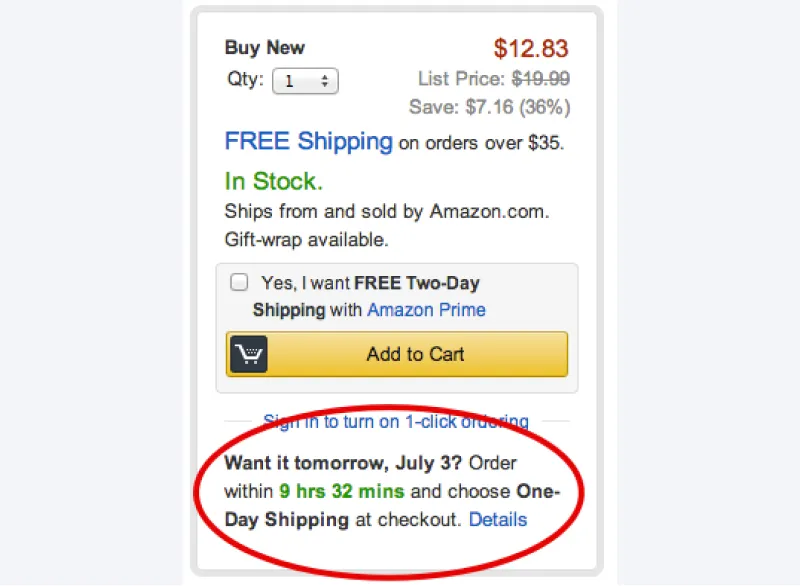Click the $12.83 price

pos(532,47)
